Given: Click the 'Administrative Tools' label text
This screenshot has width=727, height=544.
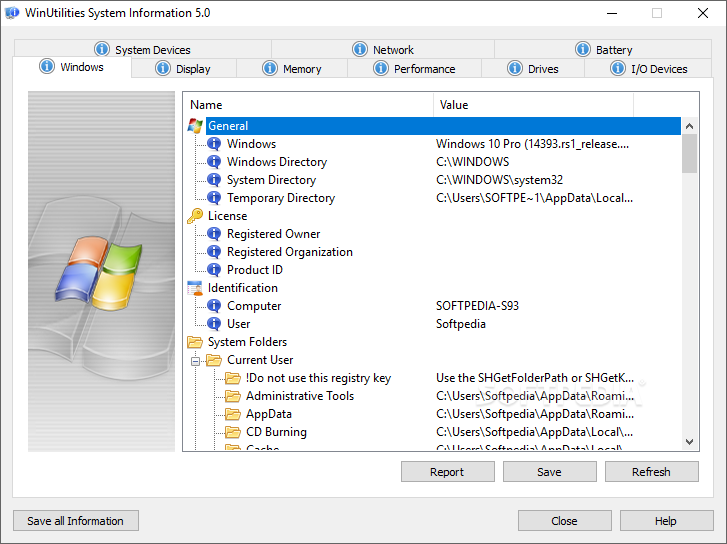Looking at the screenshot, I should [300, 396].
